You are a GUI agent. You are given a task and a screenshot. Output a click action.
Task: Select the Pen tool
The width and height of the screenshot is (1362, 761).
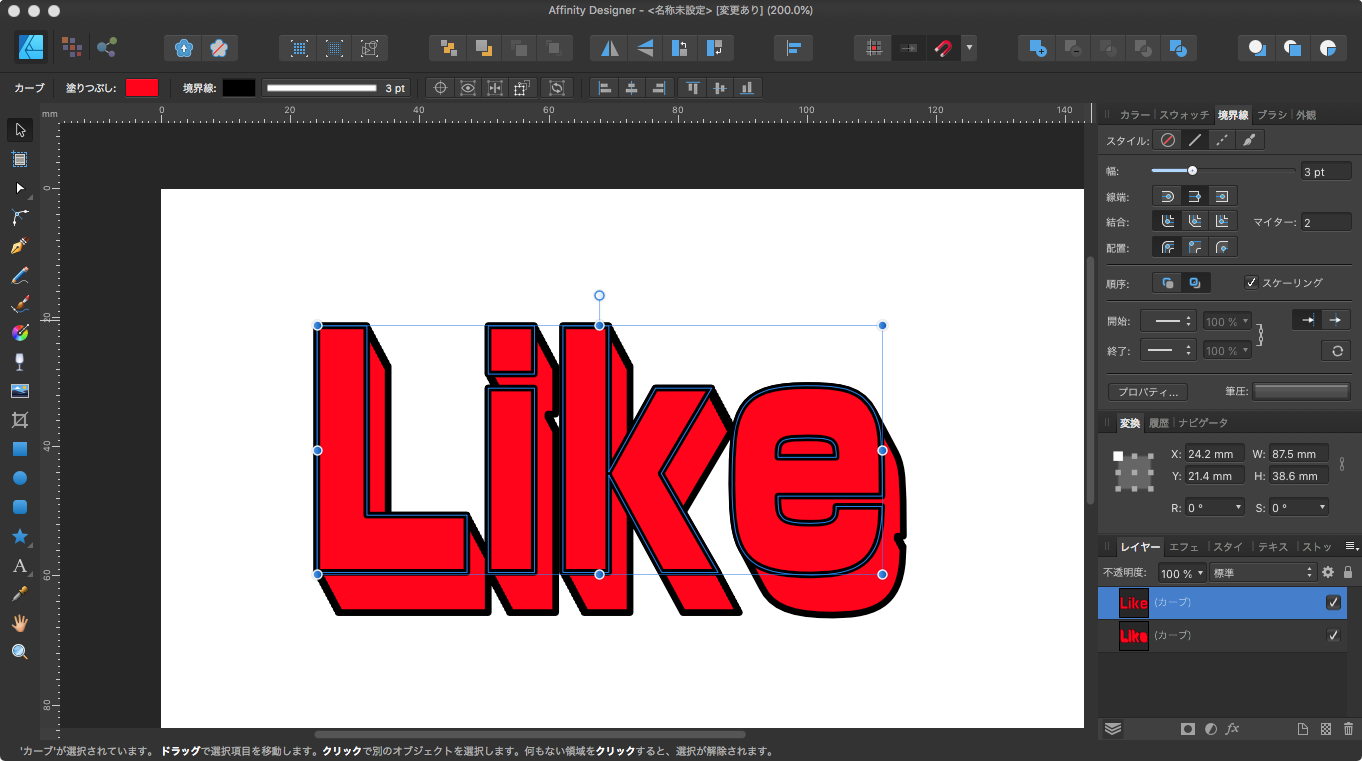(19, 246)
